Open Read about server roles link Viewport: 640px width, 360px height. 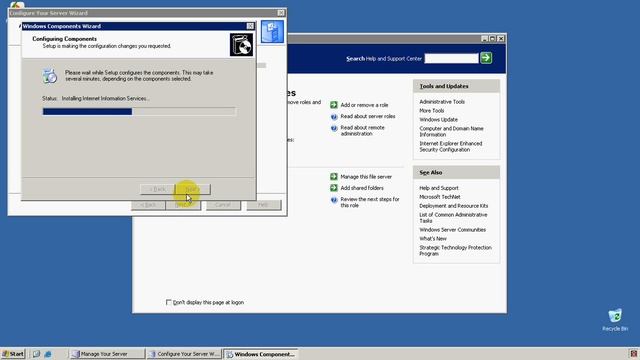point(368,116)
